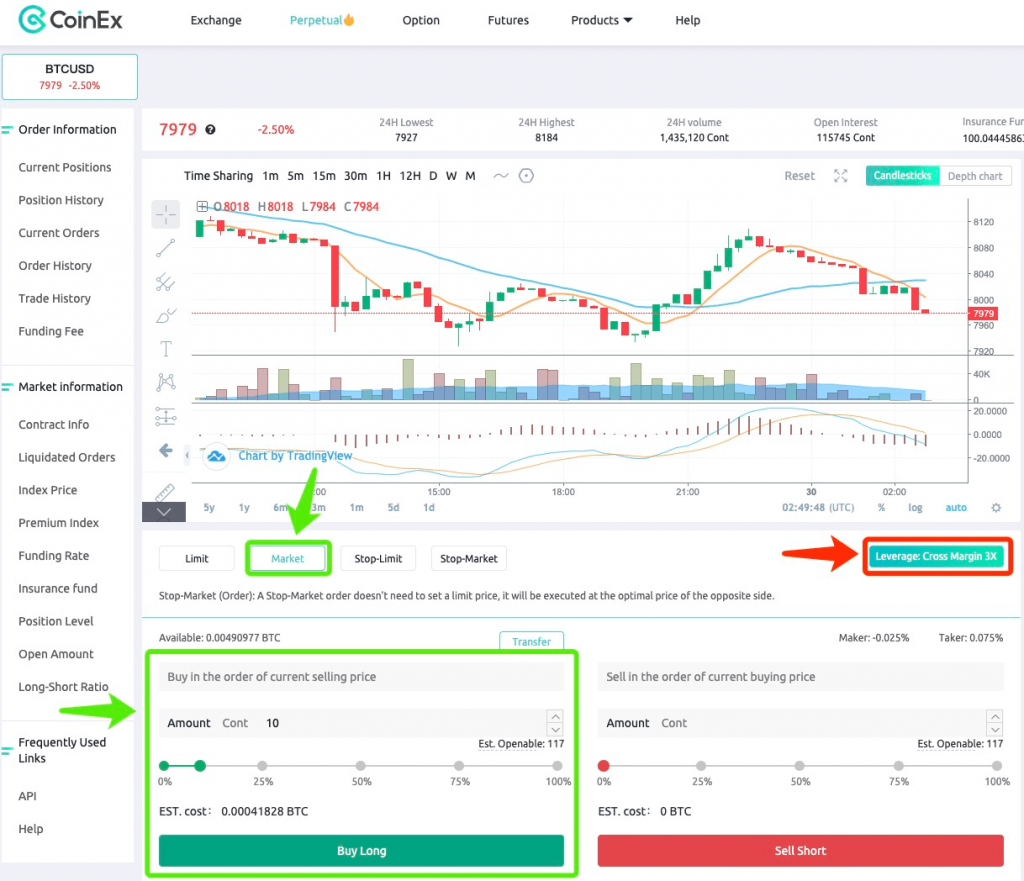The height and width of the screenshot is (881, 1024).
Task: Open the chart indicators icon
Action: point(501,176)
